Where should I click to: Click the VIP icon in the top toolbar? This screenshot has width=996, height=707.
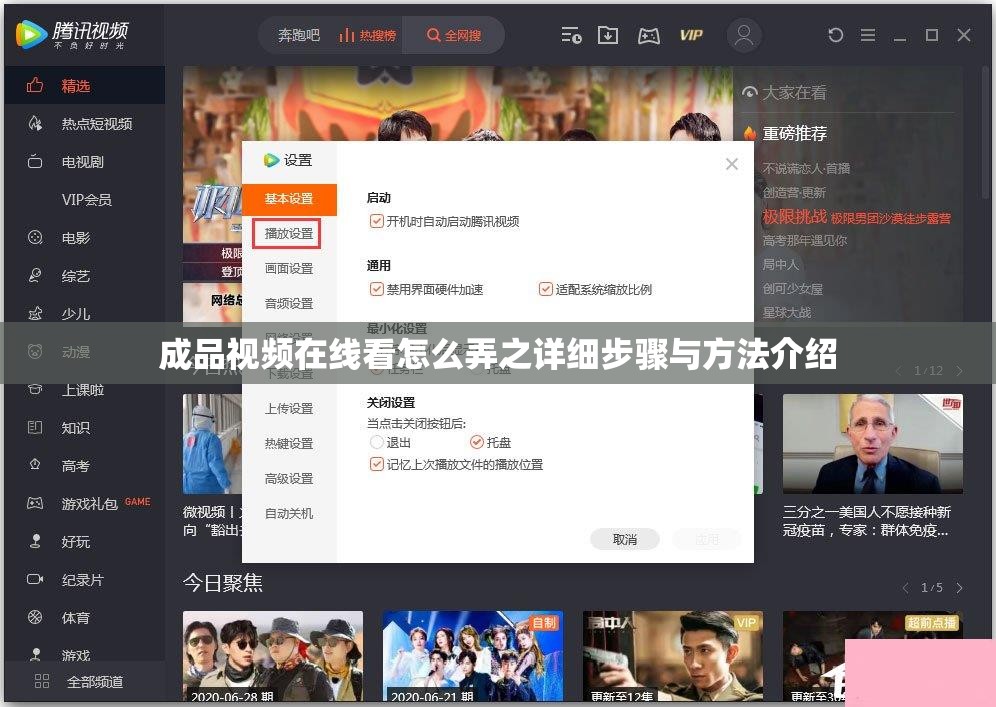pyautogui.click(x=691, y=35)
